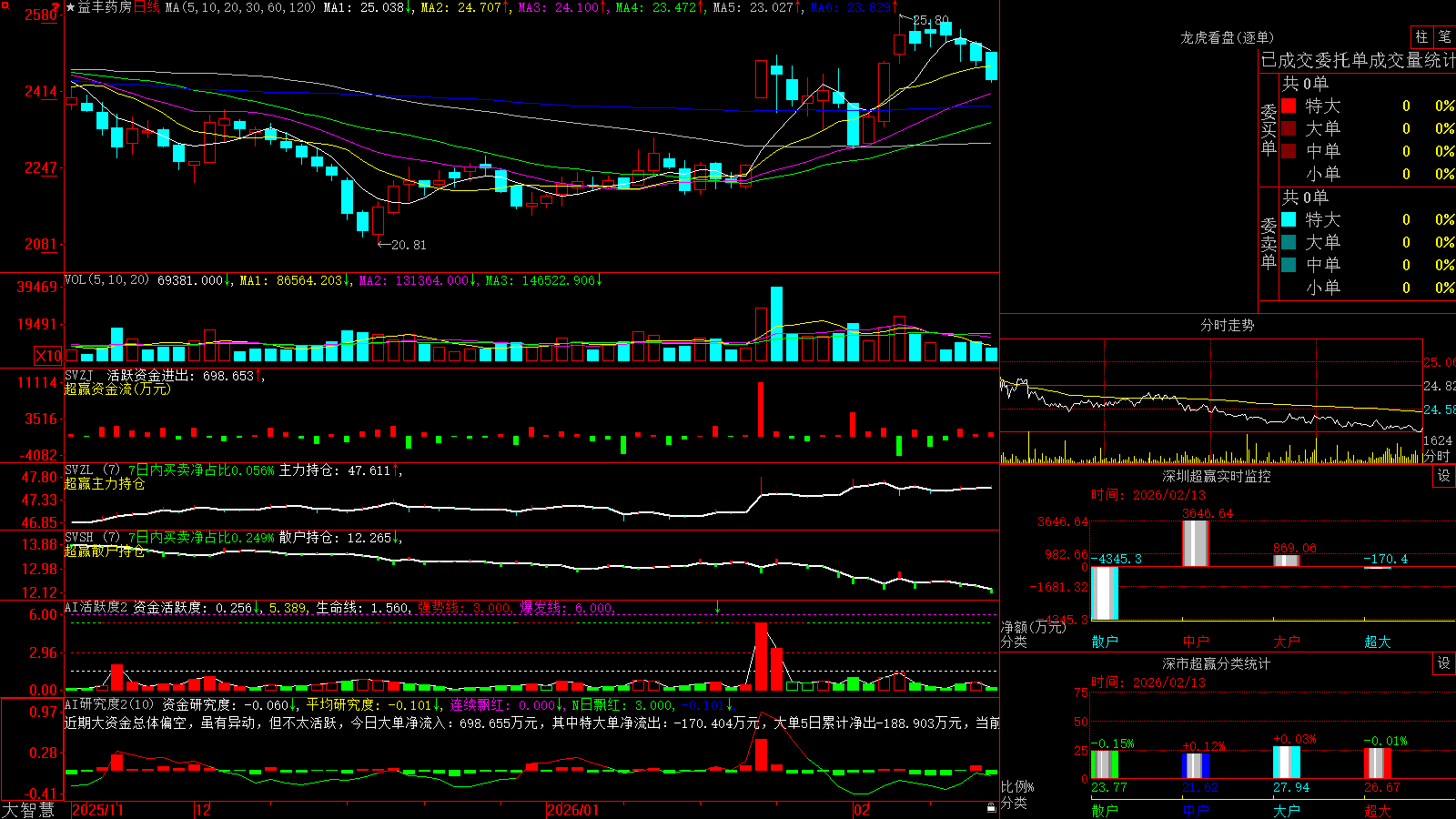The image size is (1456, 819).
Task: Click the 时间: 2026/02/13 under 深圳超赢实时监控
Action: tap(1148, 495)
